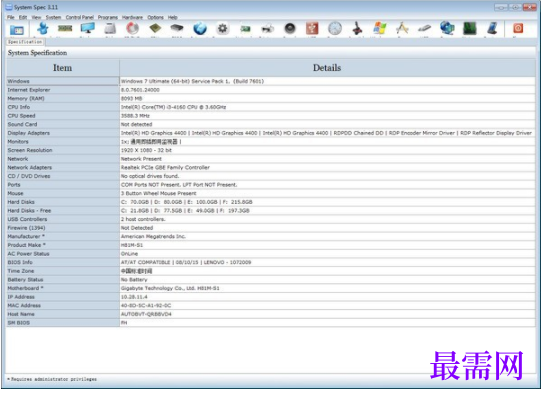Open the System menu

coord(53,17)
